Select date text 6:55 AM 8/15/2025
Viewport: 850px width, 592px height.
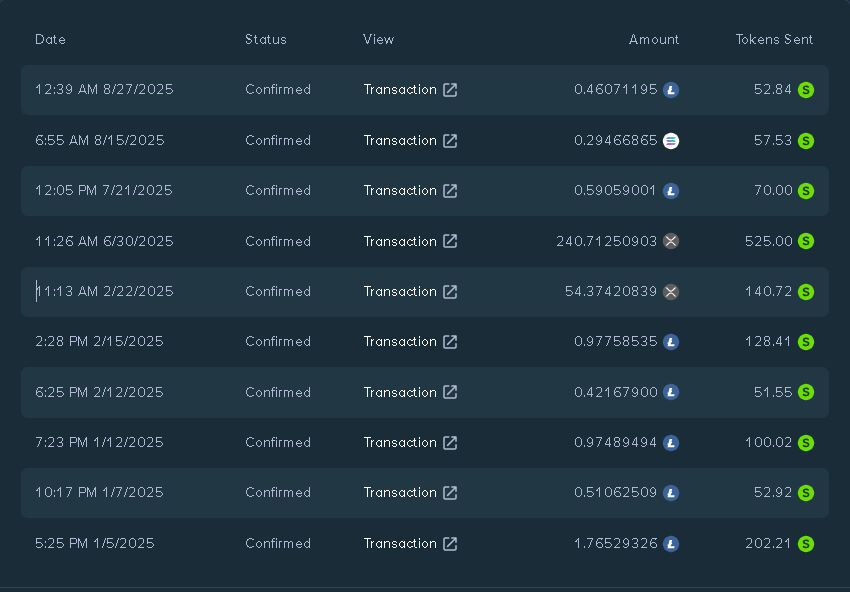click(100, 140)
